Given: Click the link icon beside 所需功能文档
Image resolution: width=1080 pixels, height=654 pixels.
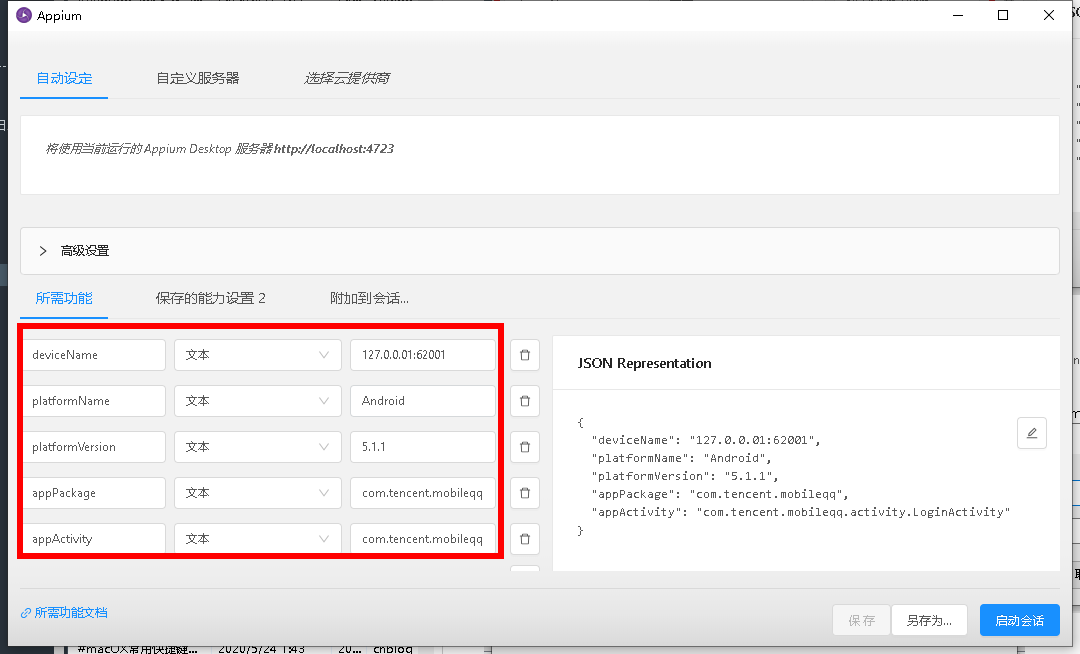Looking at the screenshot, I should [26, 613].
